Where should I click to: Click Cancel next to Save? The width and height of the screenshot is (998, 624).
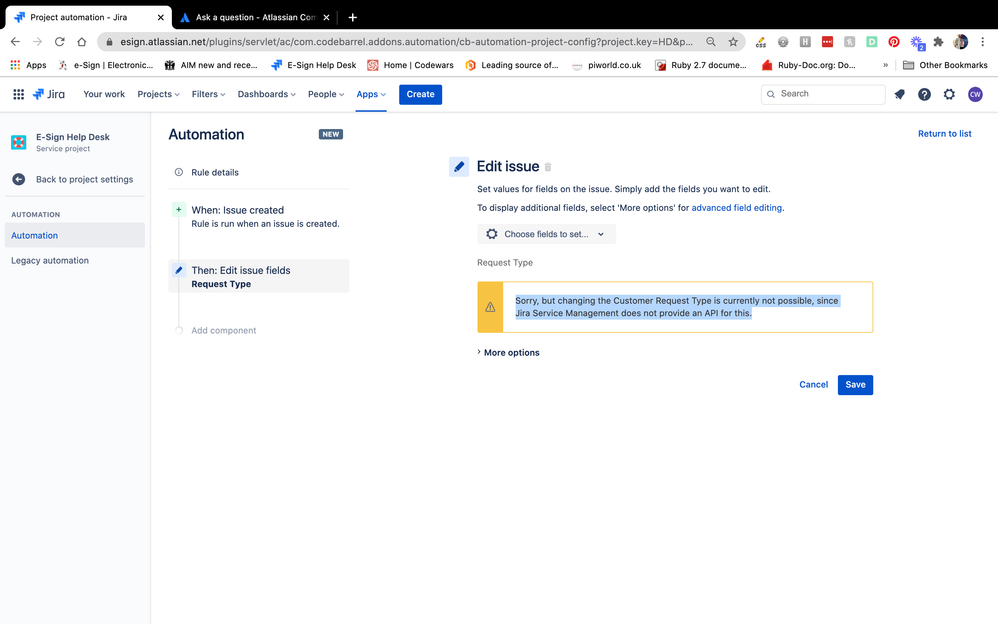coord(813,385)
